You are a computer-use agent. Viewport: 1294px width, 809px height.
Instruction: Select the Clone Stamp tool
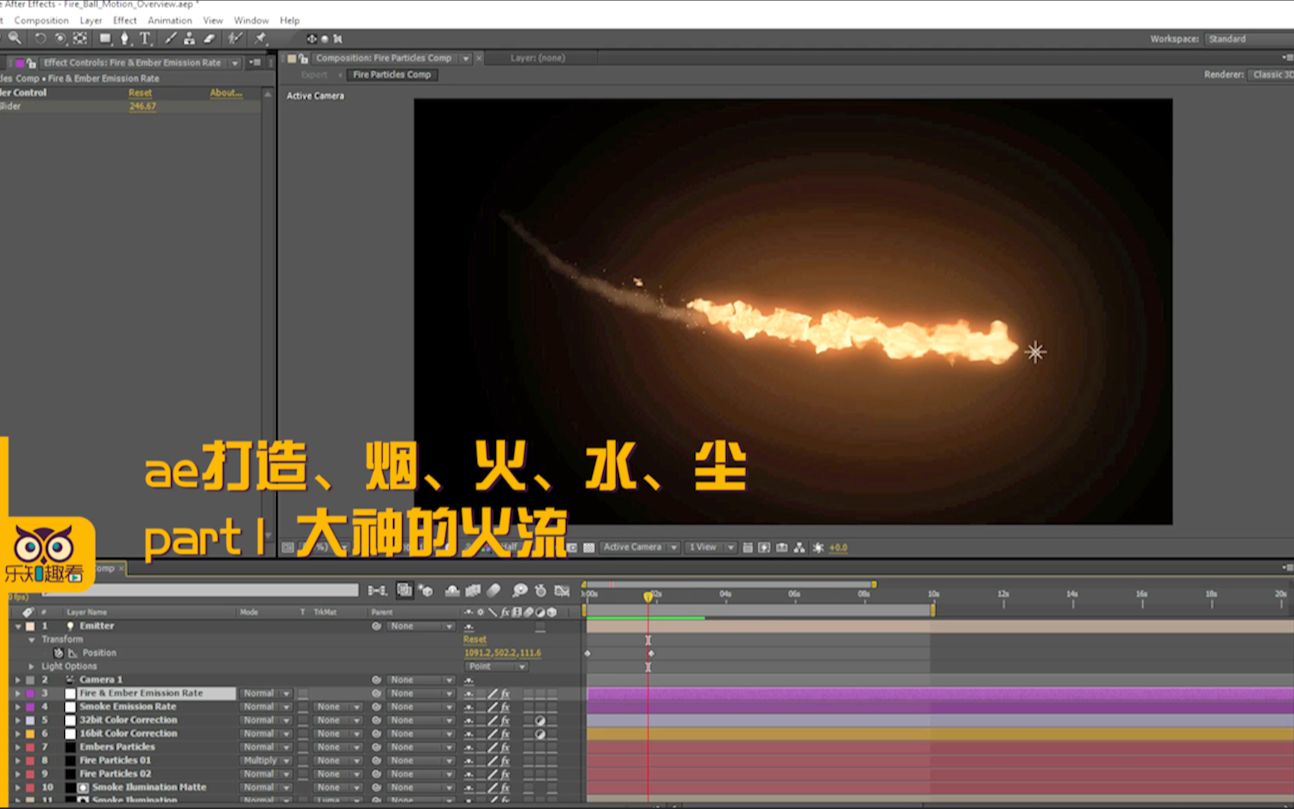[189, 39]
